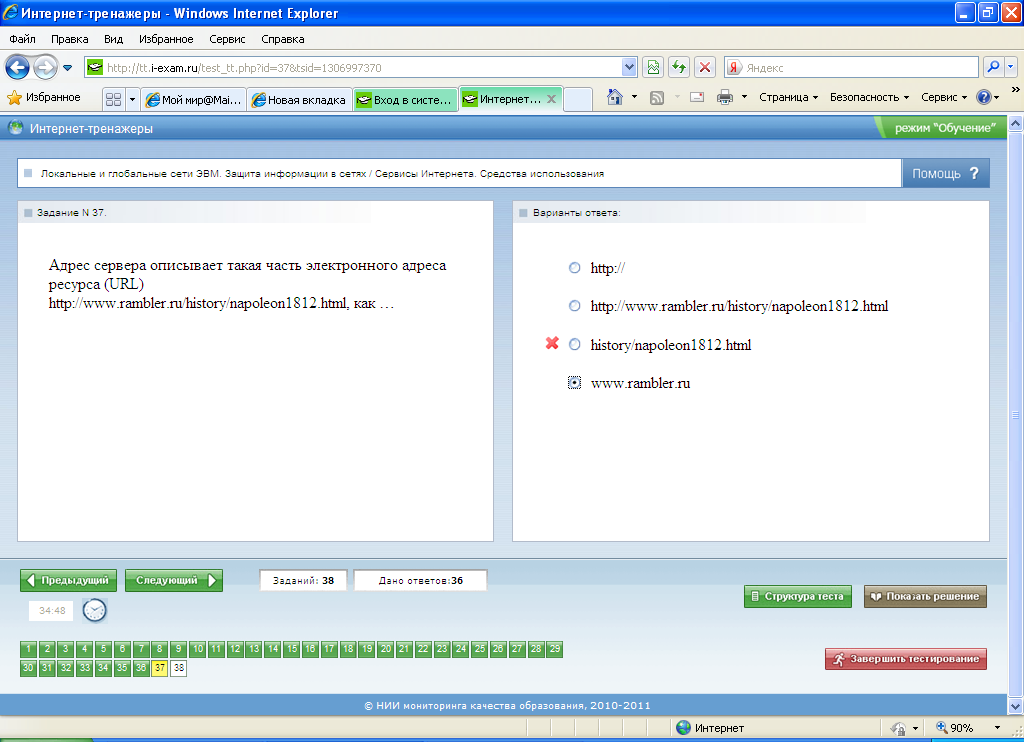The height and width of the screenshot is (742, 1024).
Task: Click the browser Forward arrow
Action: click(45, 67)
